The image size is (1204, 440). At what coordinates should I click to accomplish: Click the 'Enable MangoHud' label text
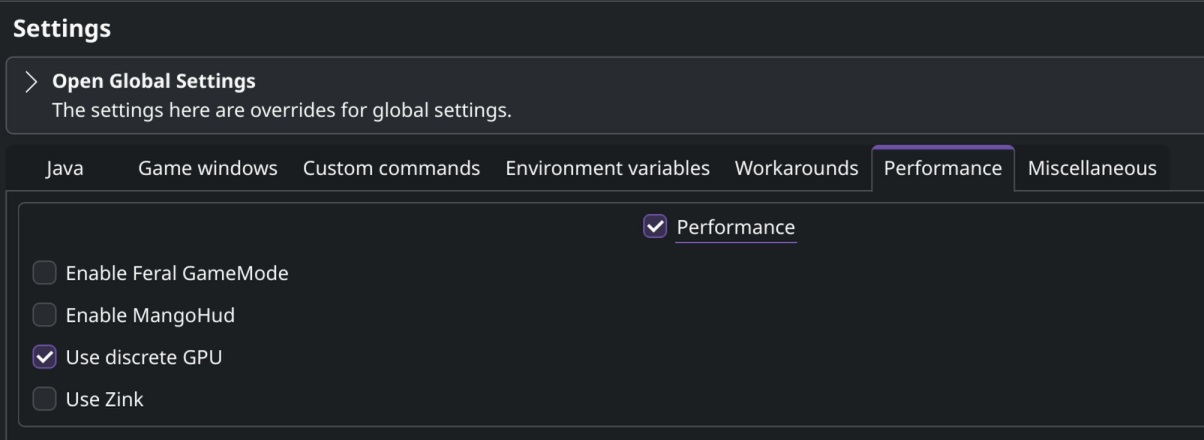(x=150, y=315)
